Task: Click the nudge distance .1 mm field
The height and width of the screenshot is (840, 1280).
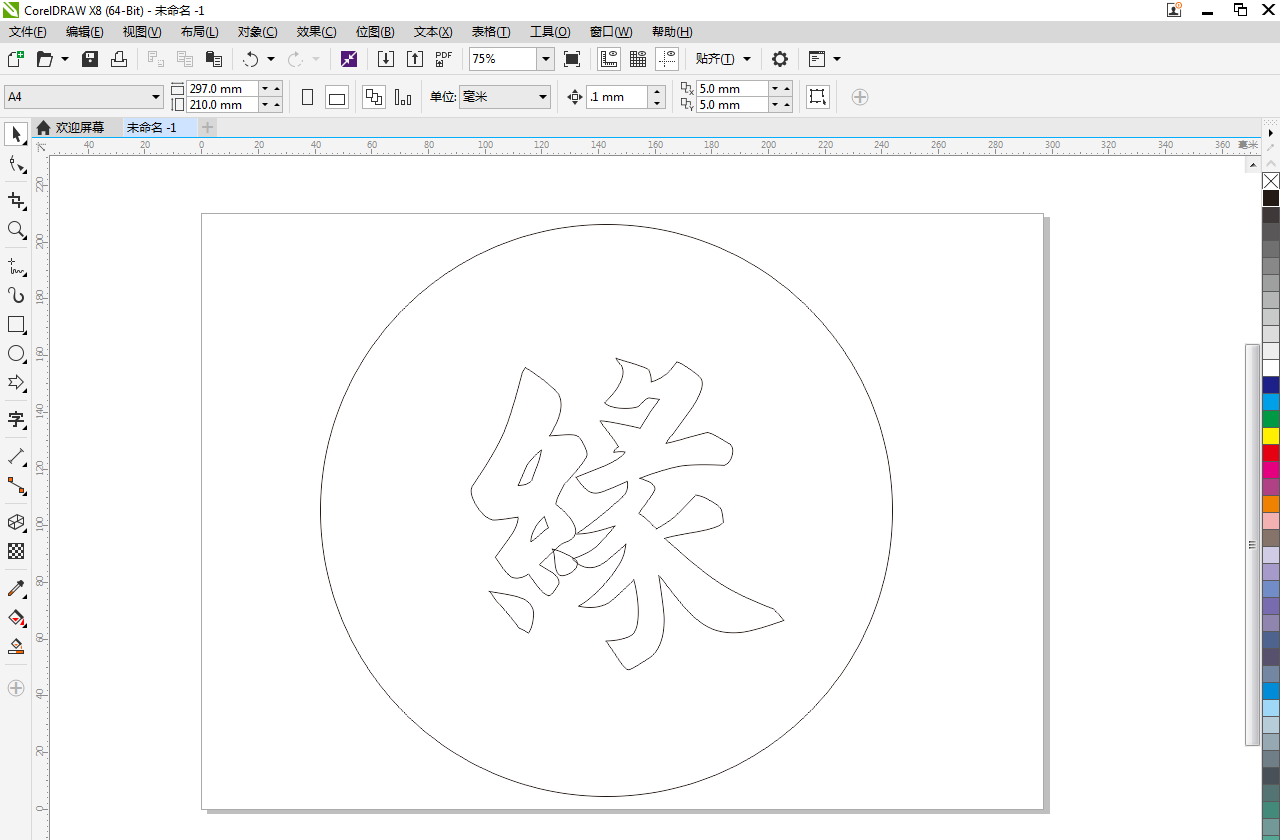Action: coord(618,97)
